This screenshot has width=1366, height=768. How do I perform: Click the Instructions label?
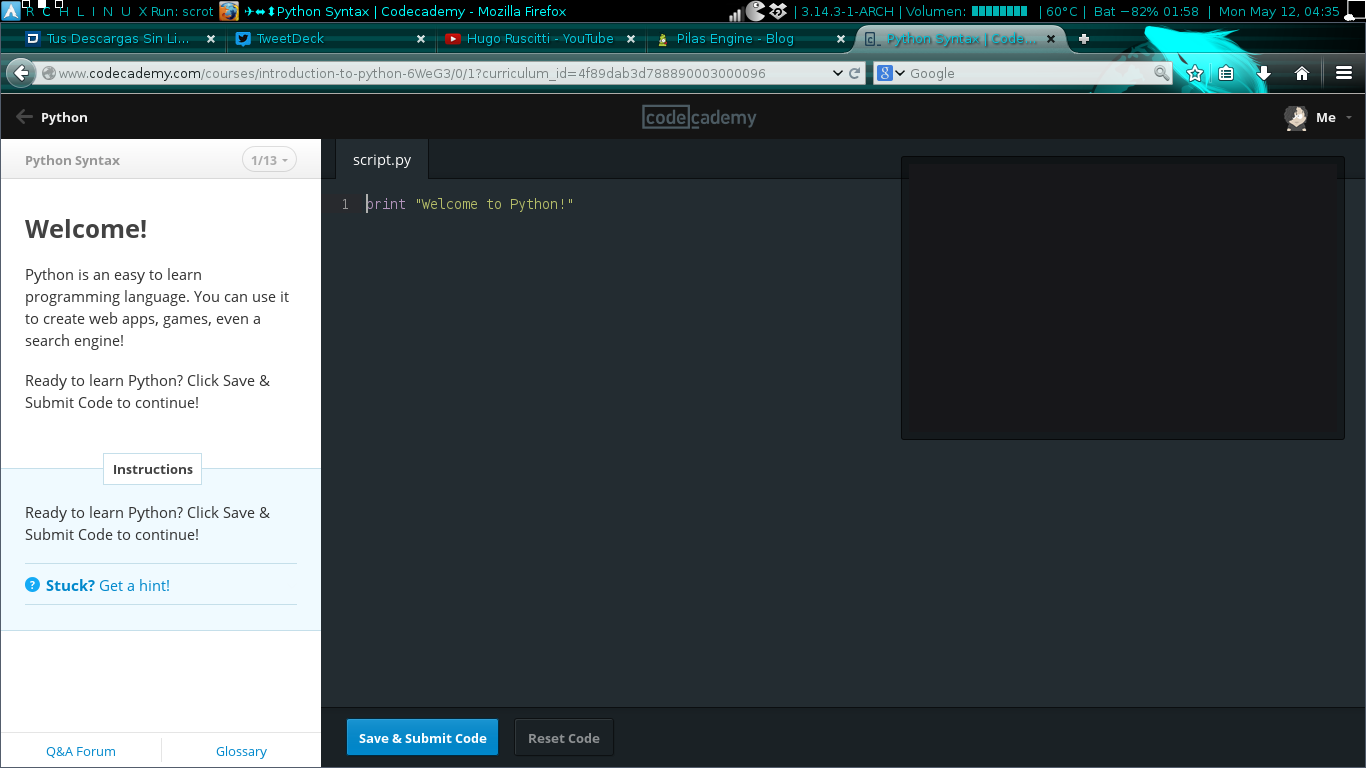[x=153, y=469]
